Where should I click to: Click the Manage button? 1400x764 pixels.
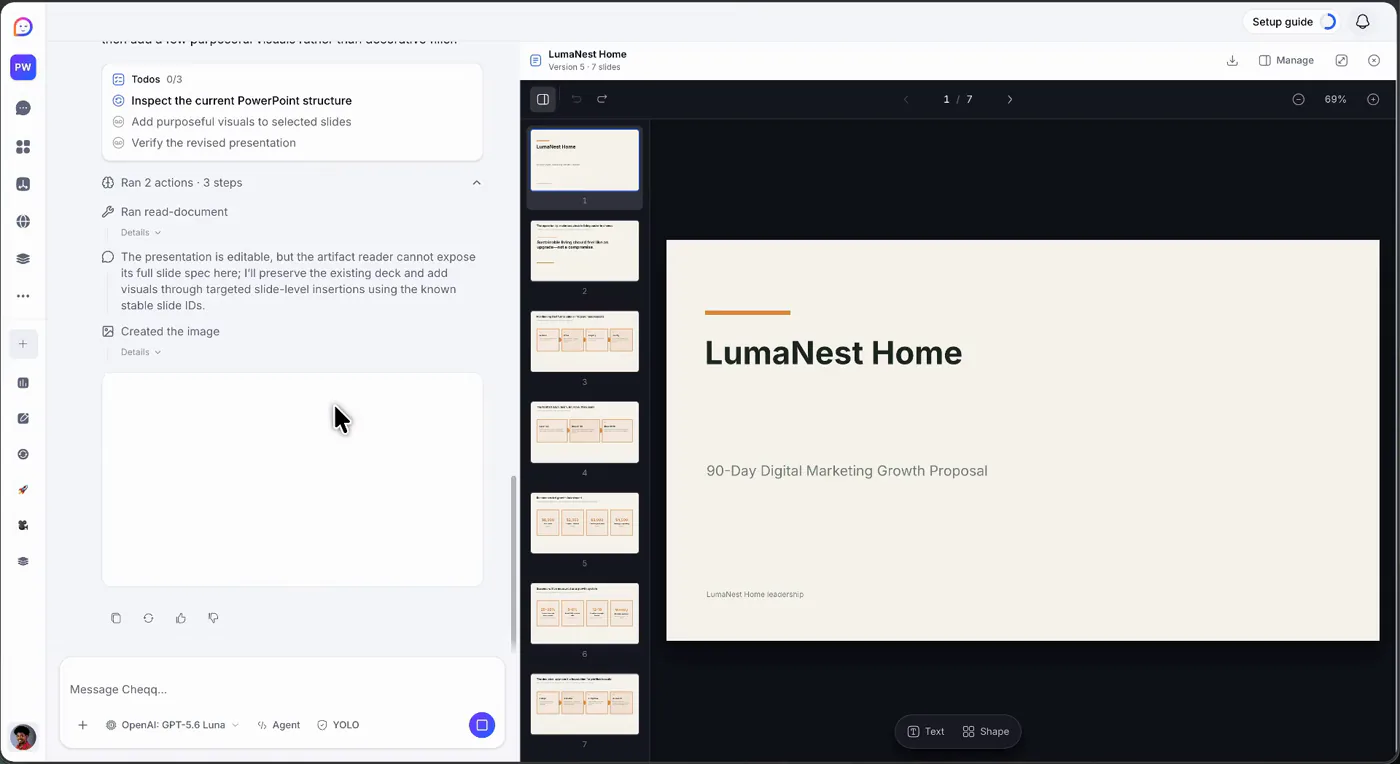click(1286, 60)
